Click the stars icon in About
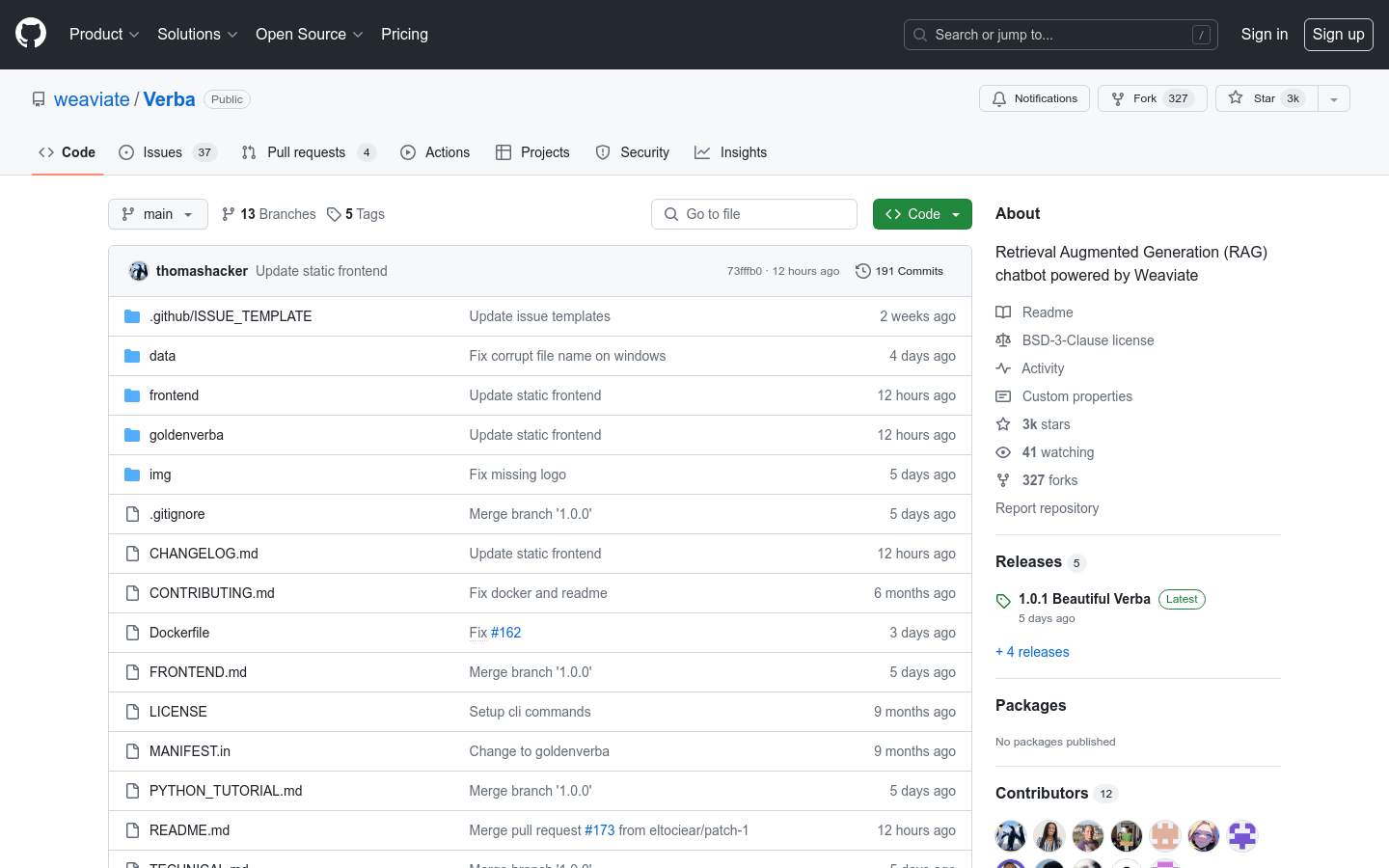This screenshot has height=868, width=1389. point(1003,424)
